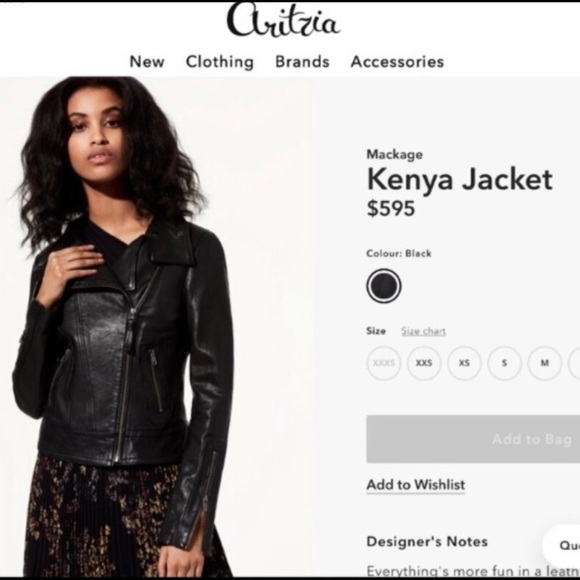Click the Mackage brand name
The height and width of the screenshot is (580, 580).
click(394, 154)
